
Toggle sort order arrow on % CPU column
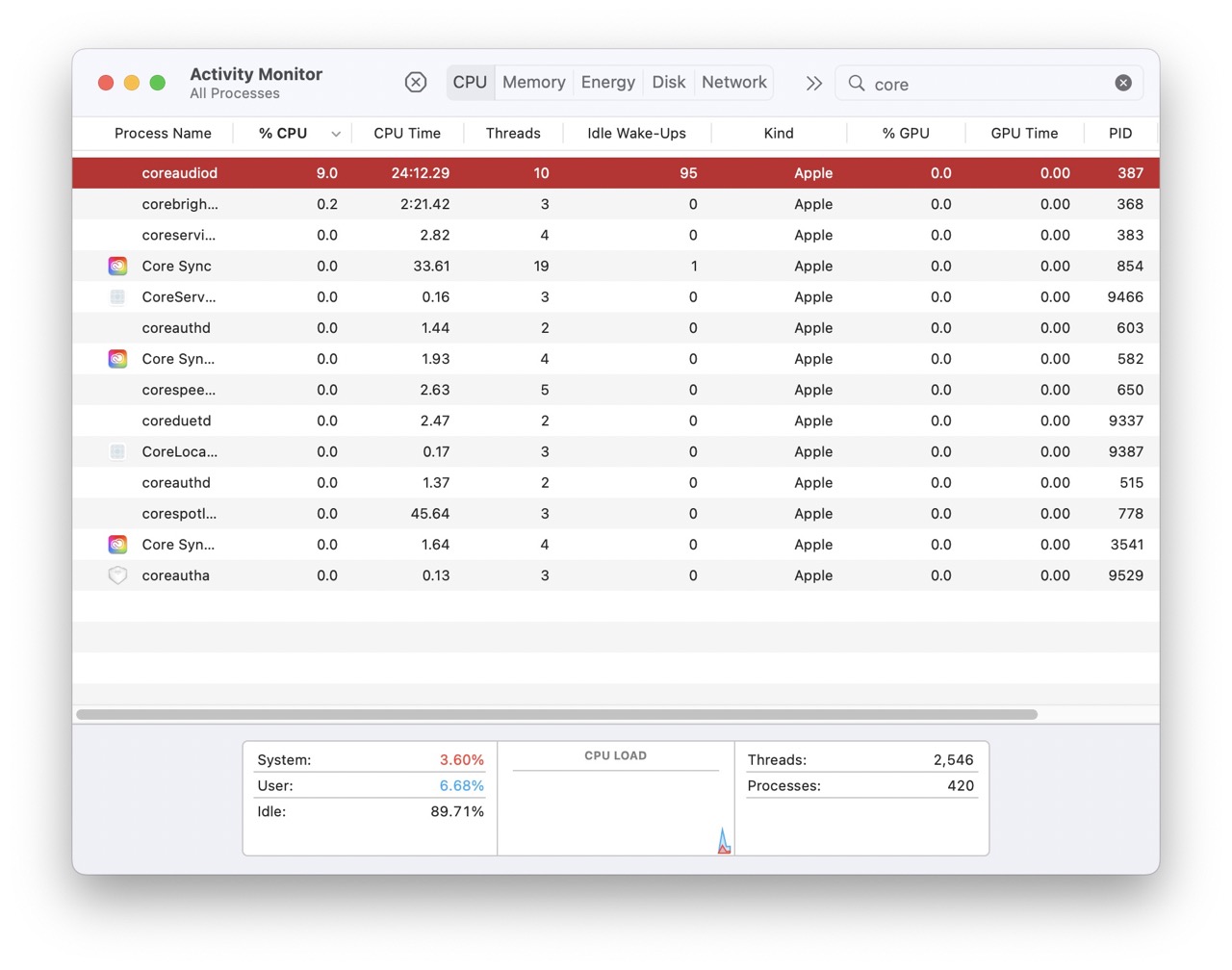[336, 134]
